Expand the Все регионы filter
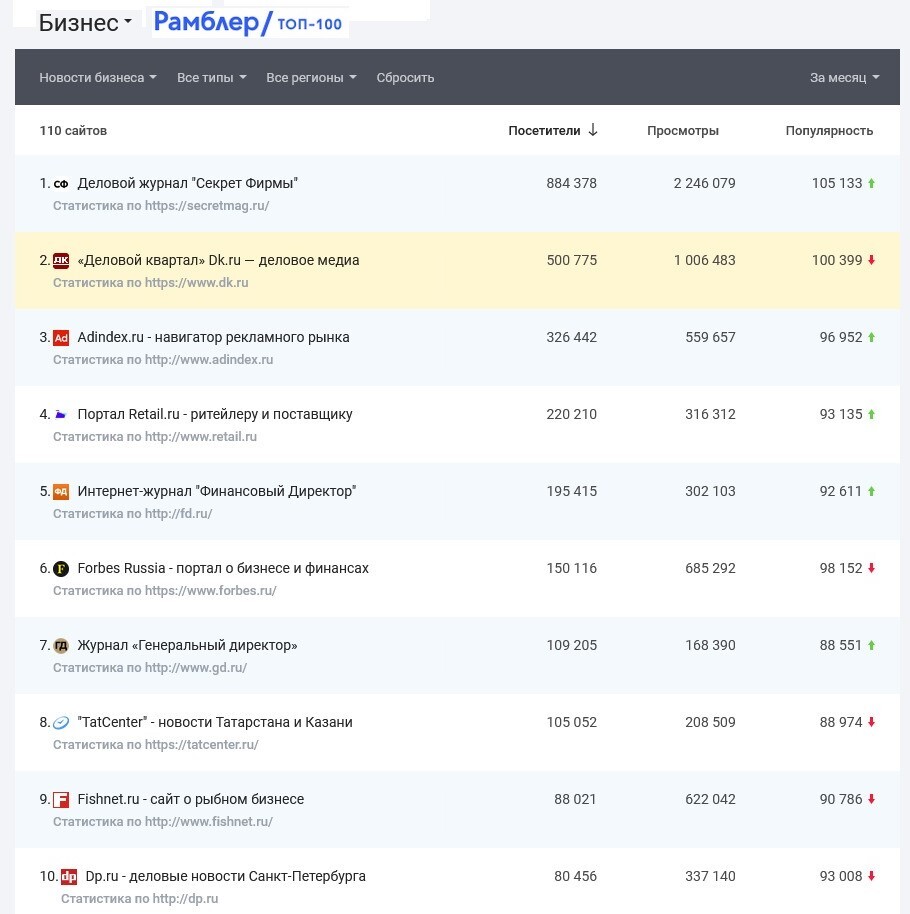Screen dimensions: 910x914 tap(310, 78)
